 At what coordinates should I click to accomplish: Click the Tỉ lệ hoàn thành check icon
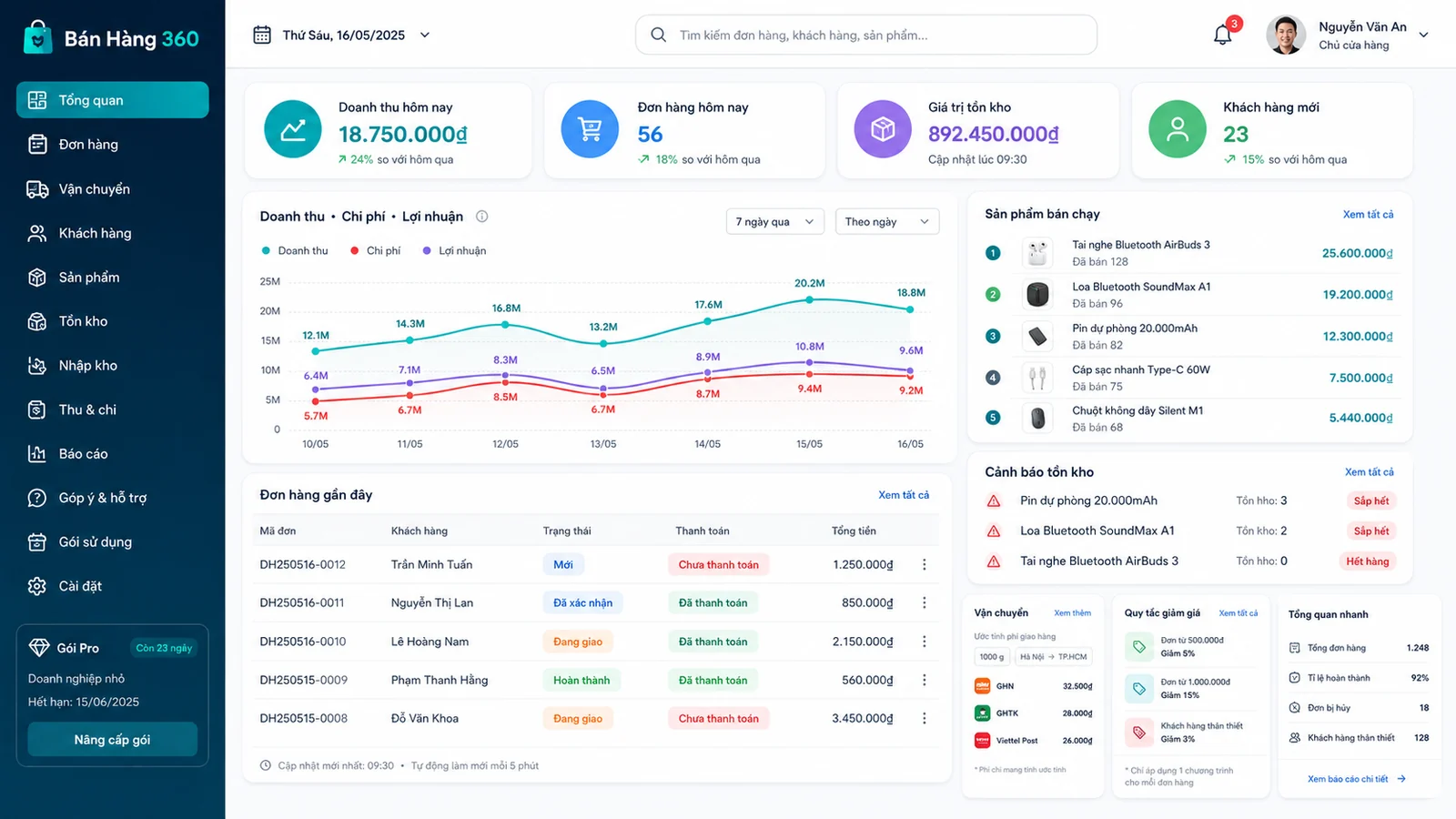(x=1294, y=678)
